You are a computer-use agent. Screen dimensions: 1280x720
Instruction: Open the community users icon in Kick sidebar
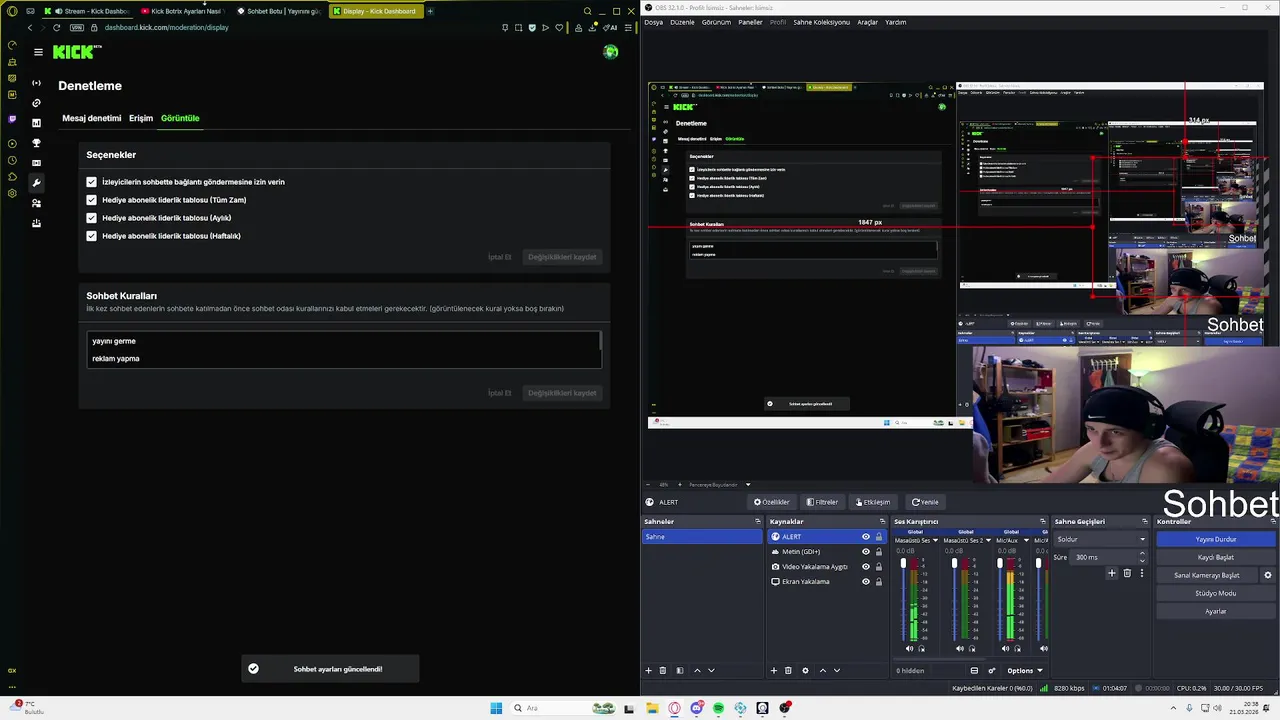(x=37, y=203)
